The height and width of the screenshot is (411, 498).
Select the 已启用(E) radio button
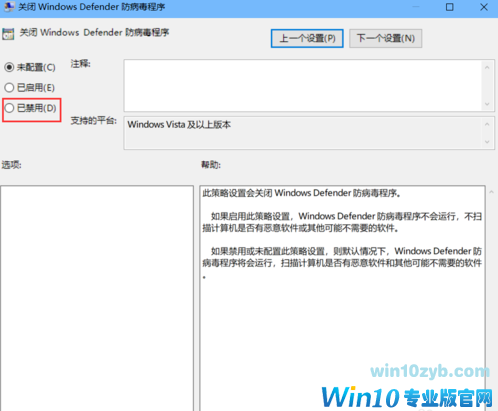9,88
